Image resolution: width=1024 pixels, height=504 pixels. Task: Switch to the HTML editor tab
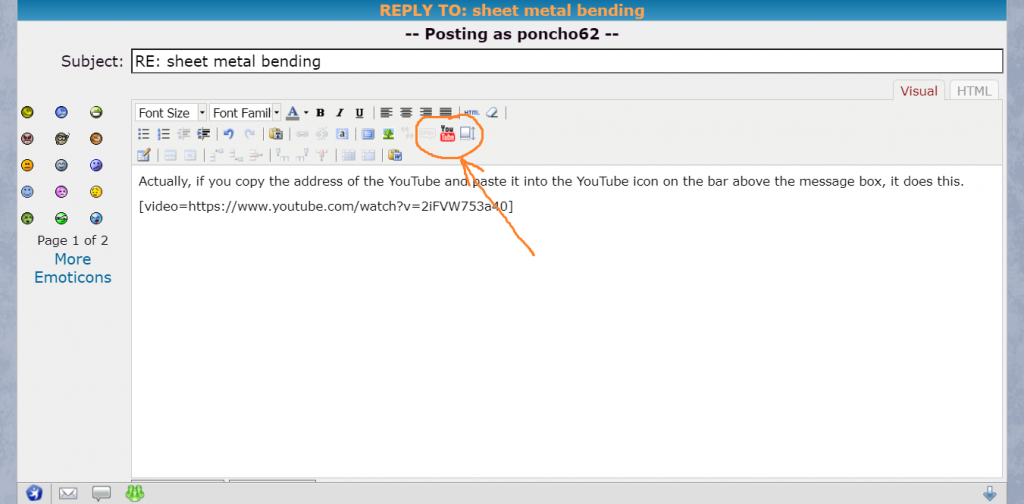point(974,91)
